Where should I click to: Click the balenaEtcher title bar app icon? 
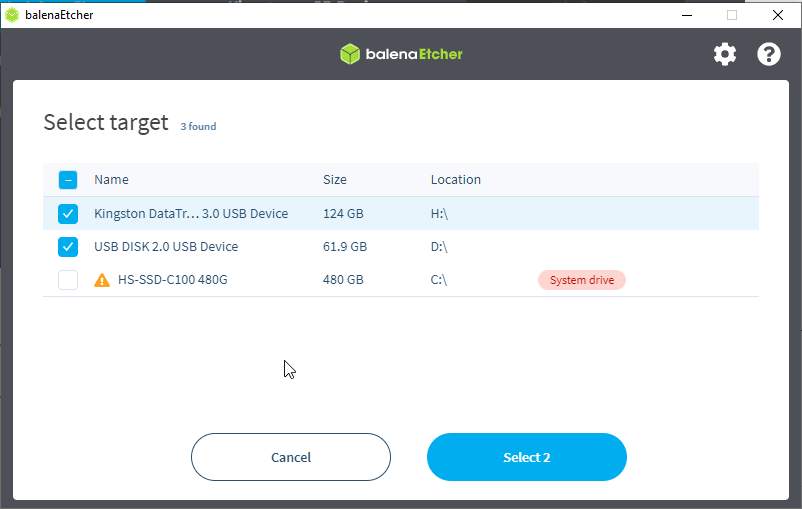tap(12, 15)
